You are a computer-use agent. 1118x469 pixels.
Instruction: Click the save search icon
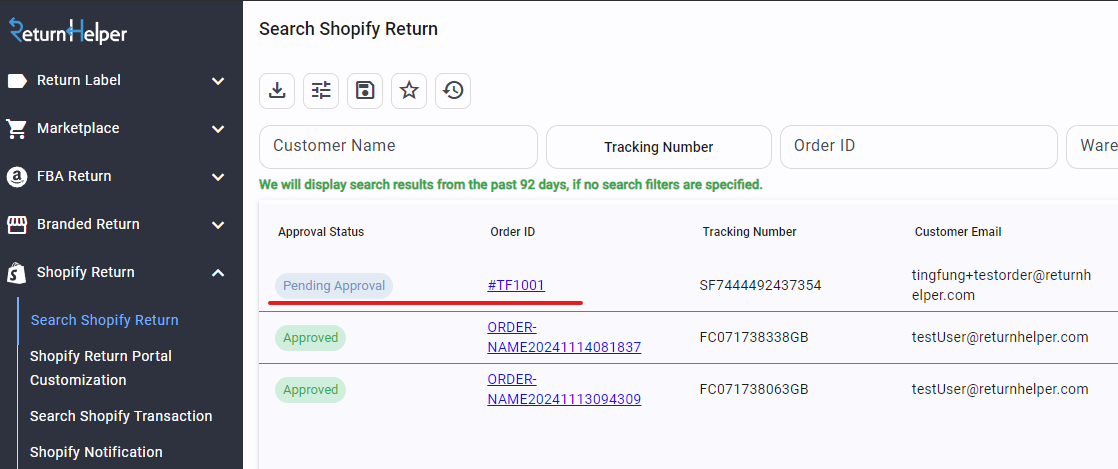(365, 91)
